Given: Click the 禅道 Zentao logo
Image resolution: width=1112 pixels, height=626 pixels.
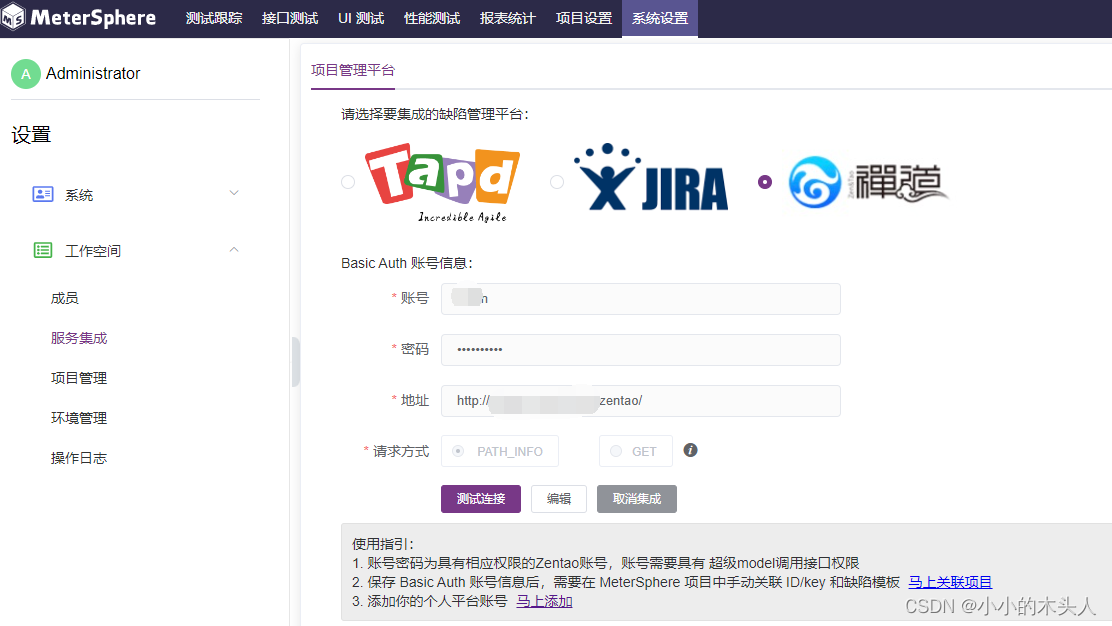Looking at the screenshot, I should pos(868,182).
